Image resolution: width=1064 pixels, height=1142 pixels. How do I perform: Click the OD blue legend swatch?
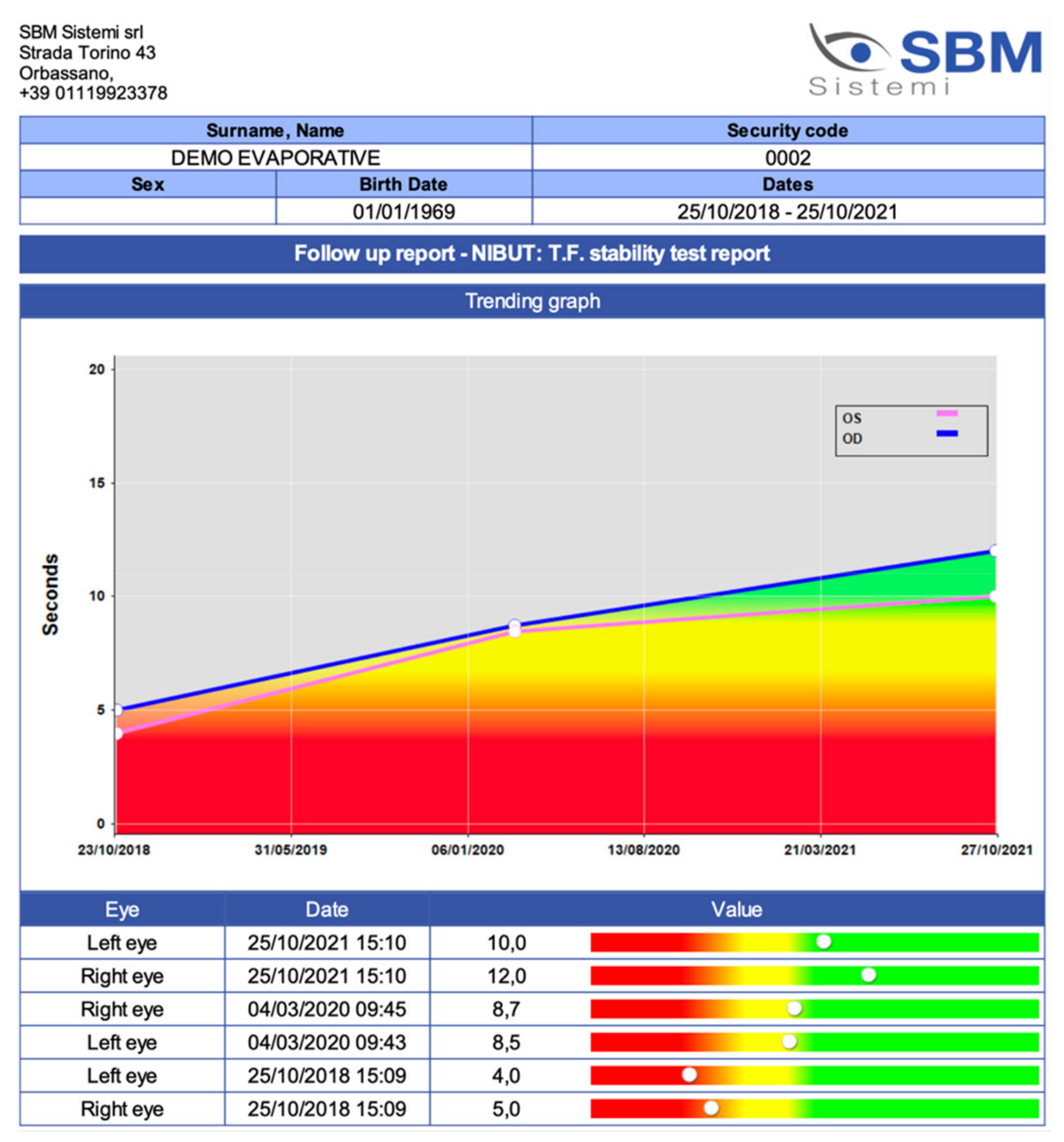(946, 433)
